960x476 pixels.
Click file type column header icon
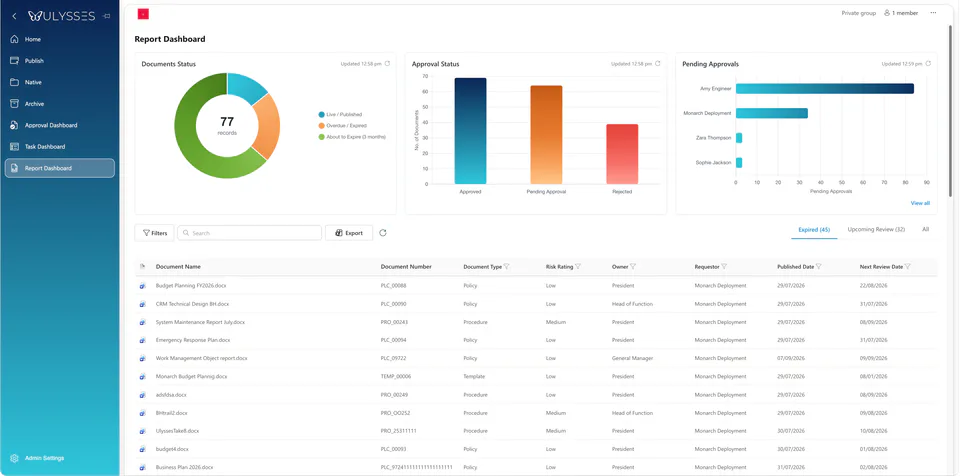coord(143,266)
